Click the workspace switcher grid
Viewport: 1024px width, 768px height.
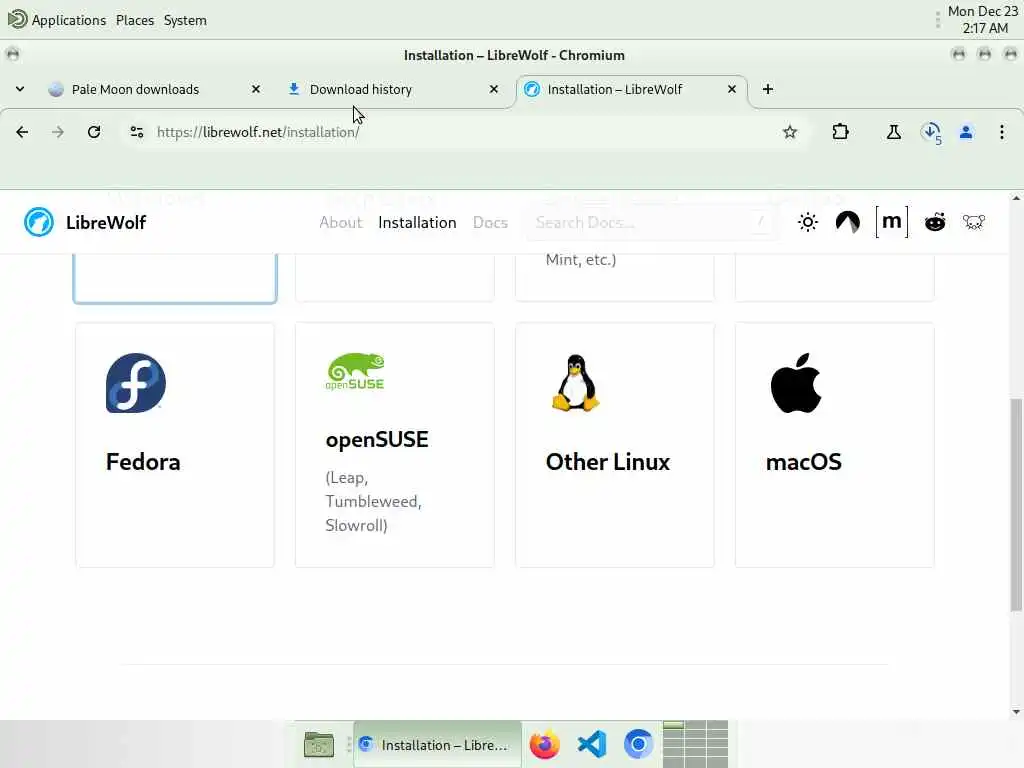click(696, 744)
